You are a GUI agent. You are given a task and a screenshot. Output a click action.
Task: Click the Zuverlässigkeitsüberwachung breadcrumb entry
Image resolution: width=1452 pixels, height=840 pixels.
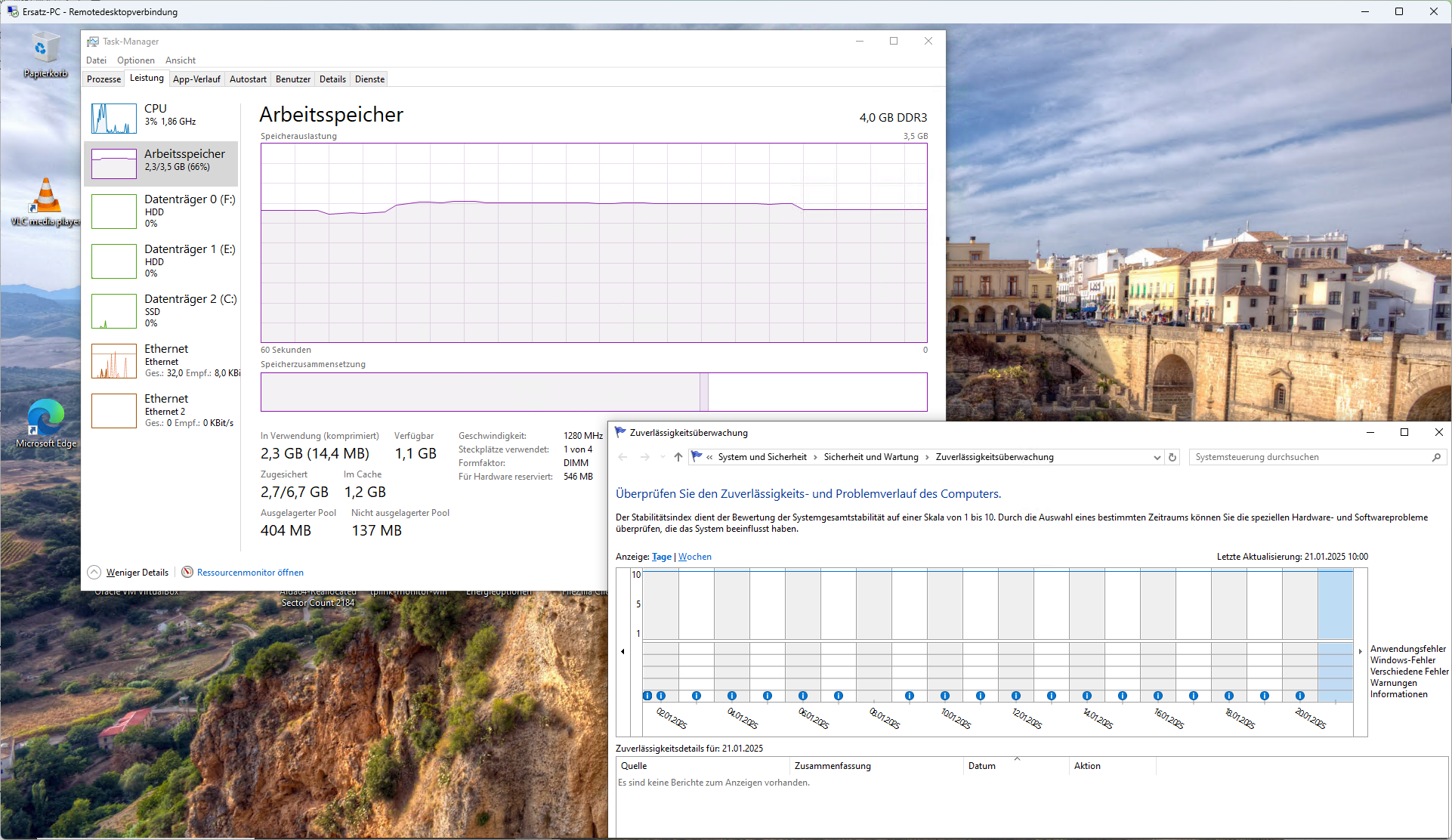[994, 457]
